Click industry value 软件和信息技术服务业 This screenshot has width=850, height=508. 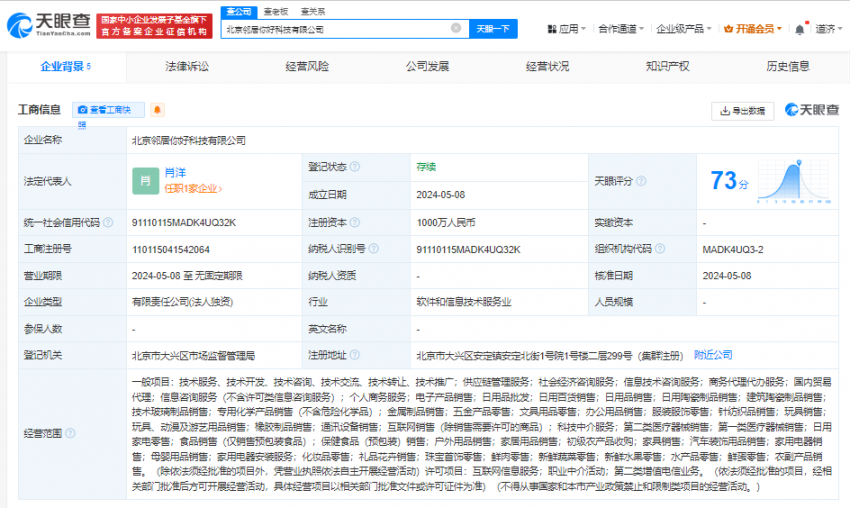coord(464,302)
